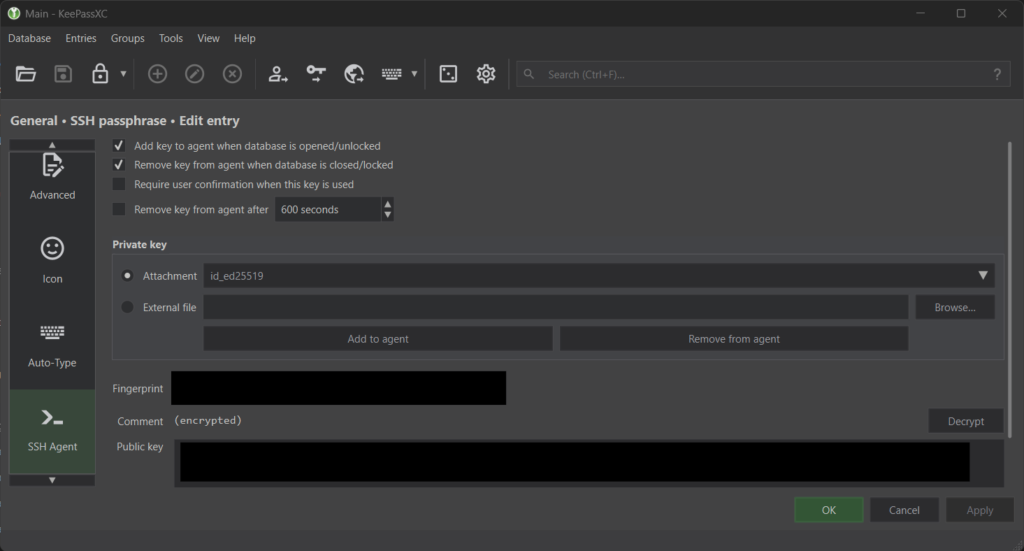Focus the Search (Ctrl+F) field
Screen dimensions: 1024x551
pos(763,74)
